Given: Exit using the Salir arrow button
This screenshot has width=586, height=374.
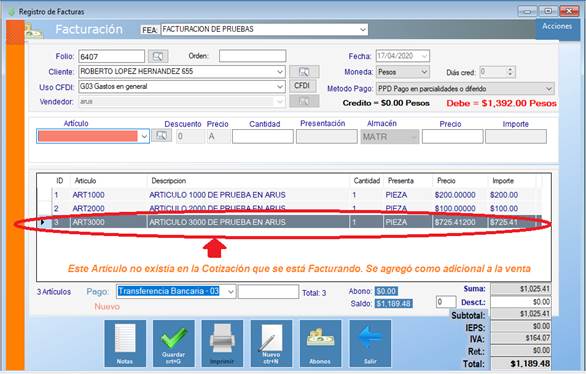Looking at the screenshot, I should point(370,343).
